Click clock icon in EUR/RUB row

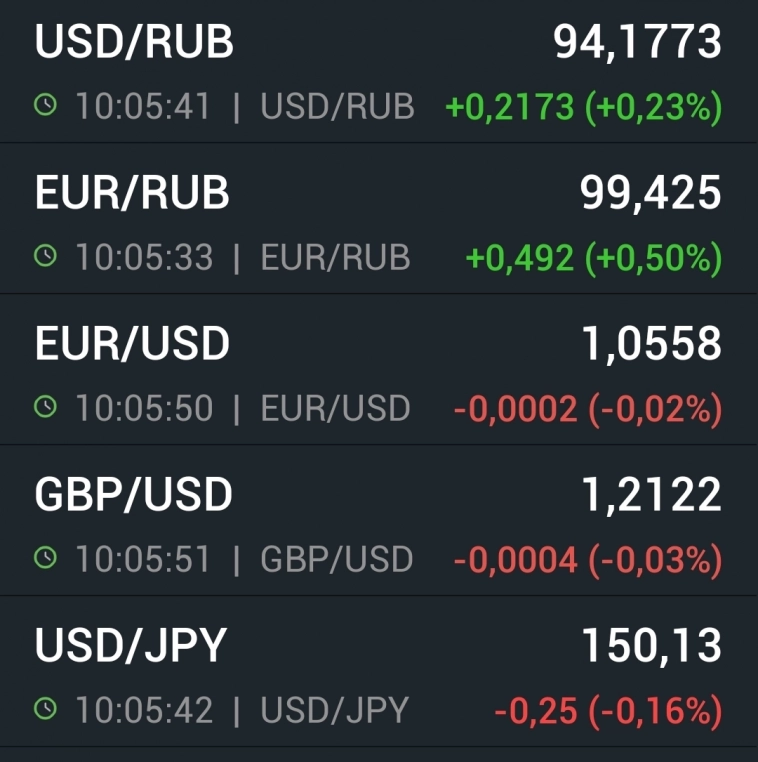click(x=45, y=257)
